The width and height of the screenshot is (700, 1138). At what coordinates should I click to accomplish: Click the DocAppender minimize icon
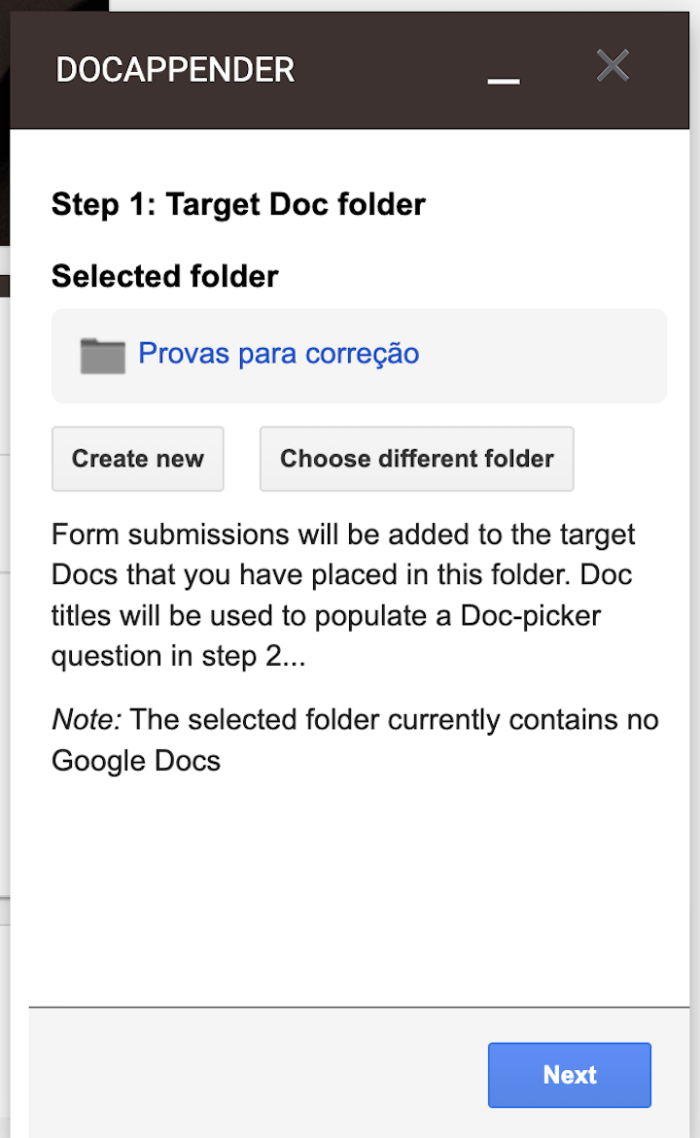(503, 77)
